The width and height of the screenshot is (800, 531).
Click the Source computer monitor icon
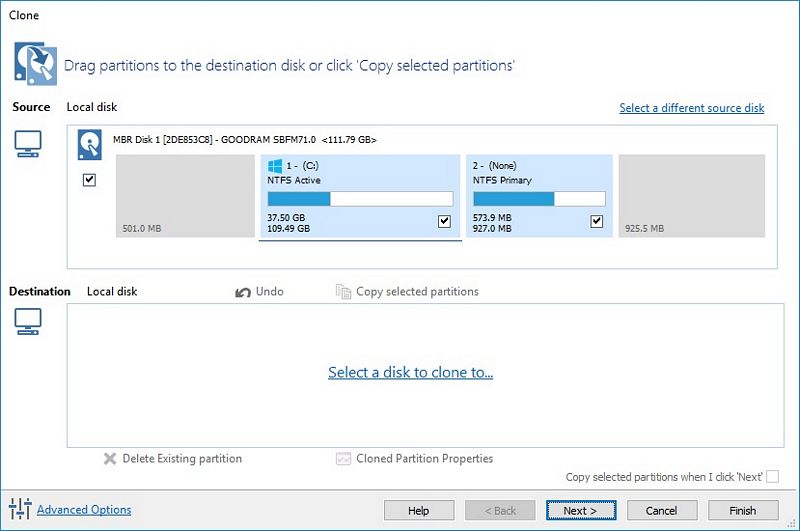pyautogui.click(x=28, y=144)
